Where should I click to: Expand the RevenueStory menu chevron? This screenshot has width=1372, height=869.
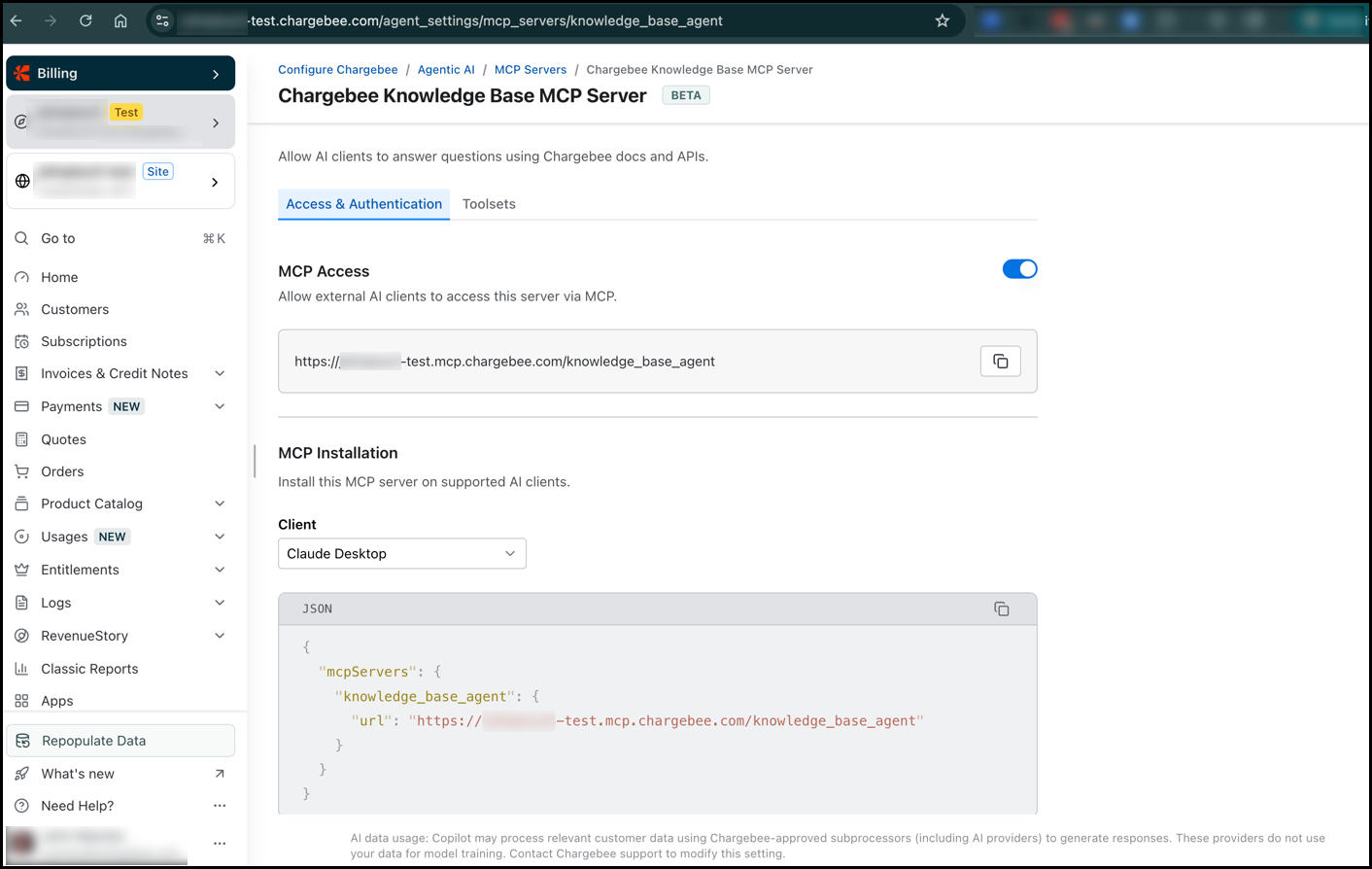220,636
